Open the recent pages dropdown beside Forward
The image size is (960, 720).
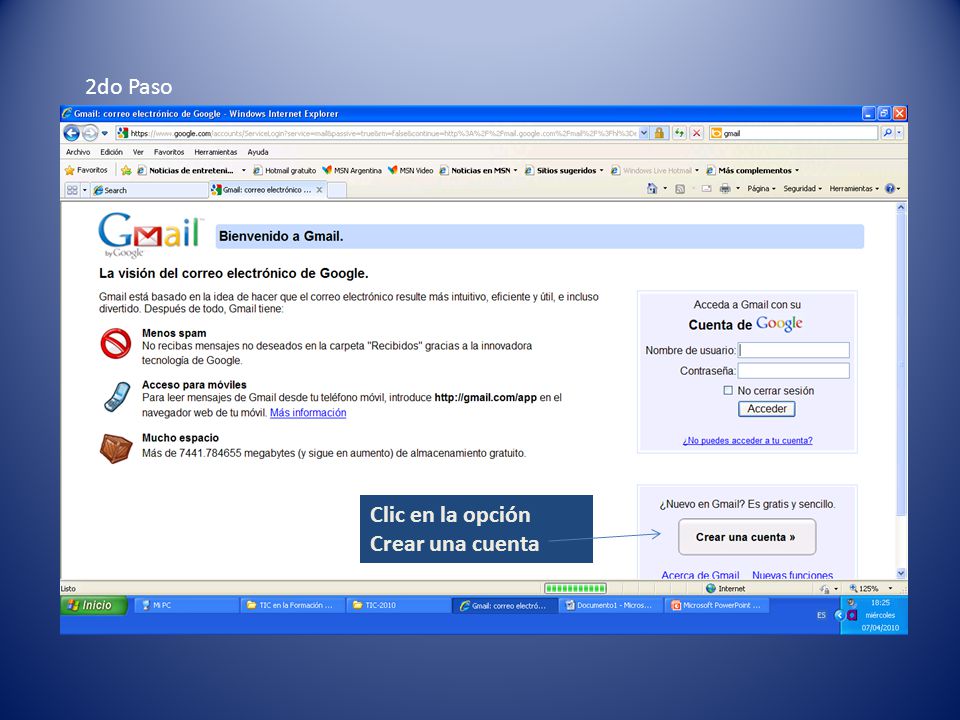click(105, 133)
